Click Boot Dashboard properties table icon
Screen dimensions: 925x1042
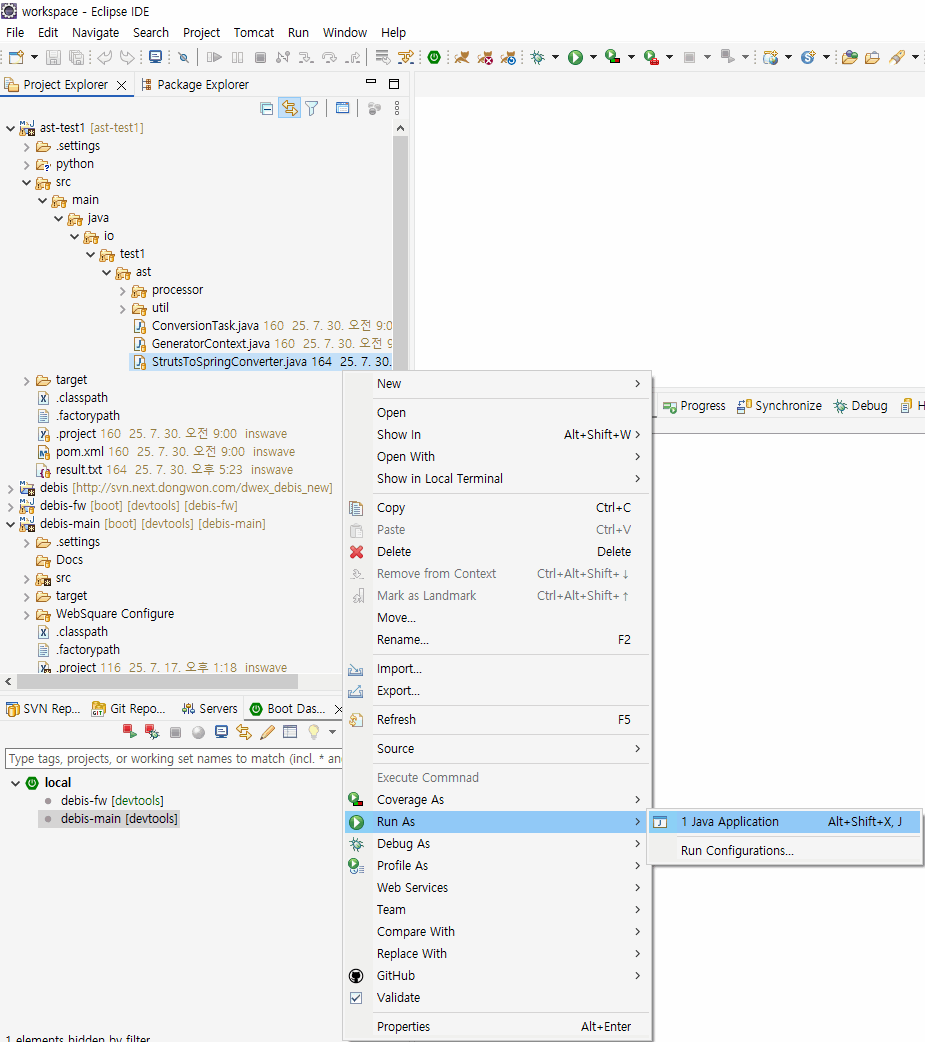[x=290, y=732]
